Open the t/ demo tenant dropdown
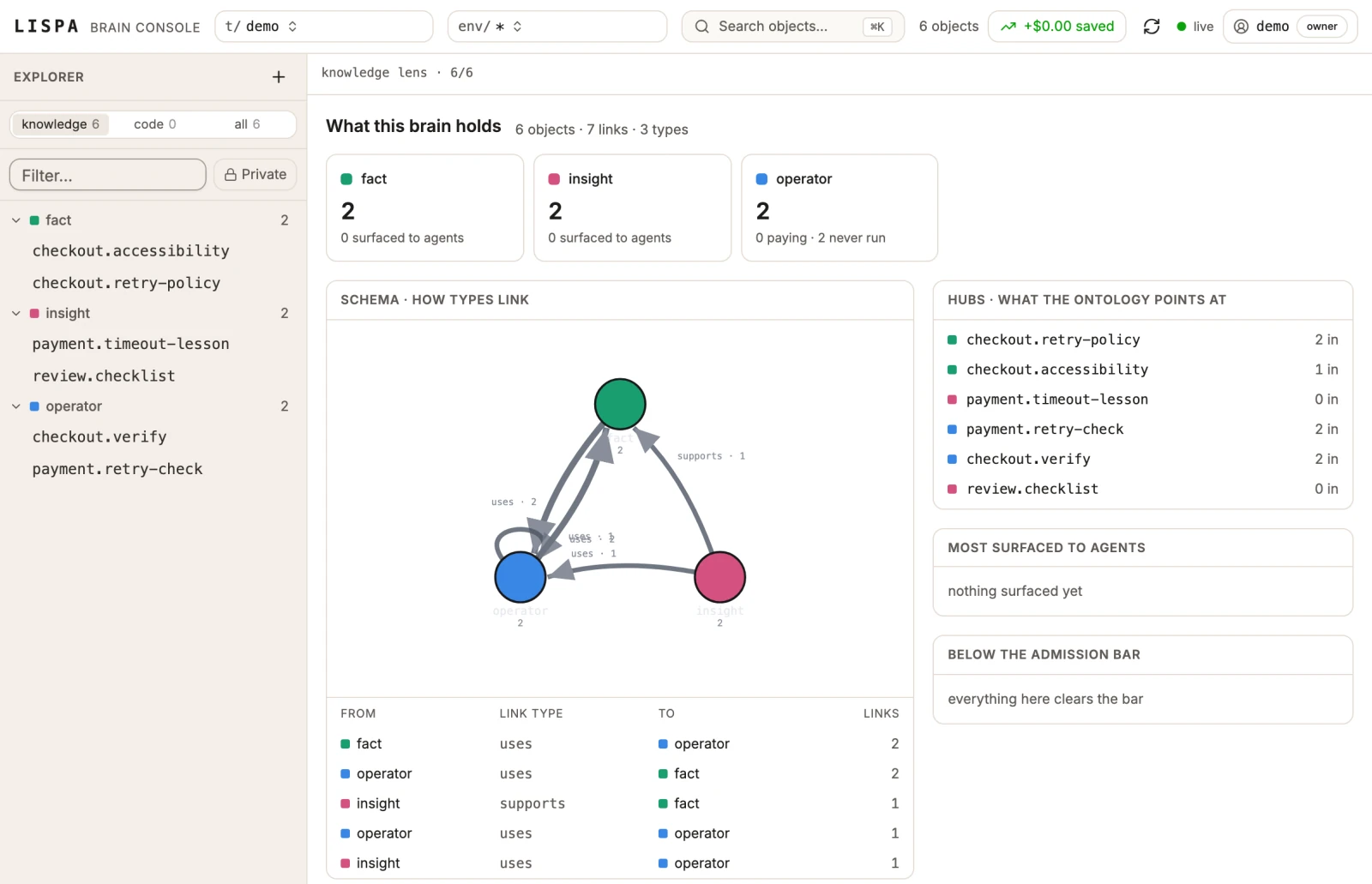1372x884 pixels. (323, 27)
